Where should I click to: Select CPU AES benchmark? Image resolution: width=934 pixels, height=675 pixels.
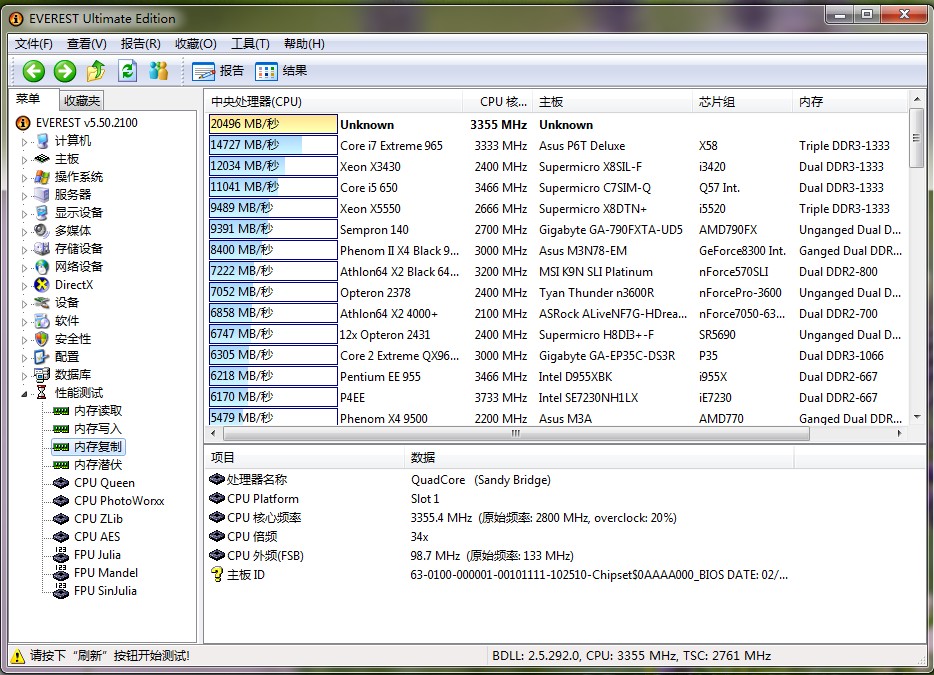[97, 537]
